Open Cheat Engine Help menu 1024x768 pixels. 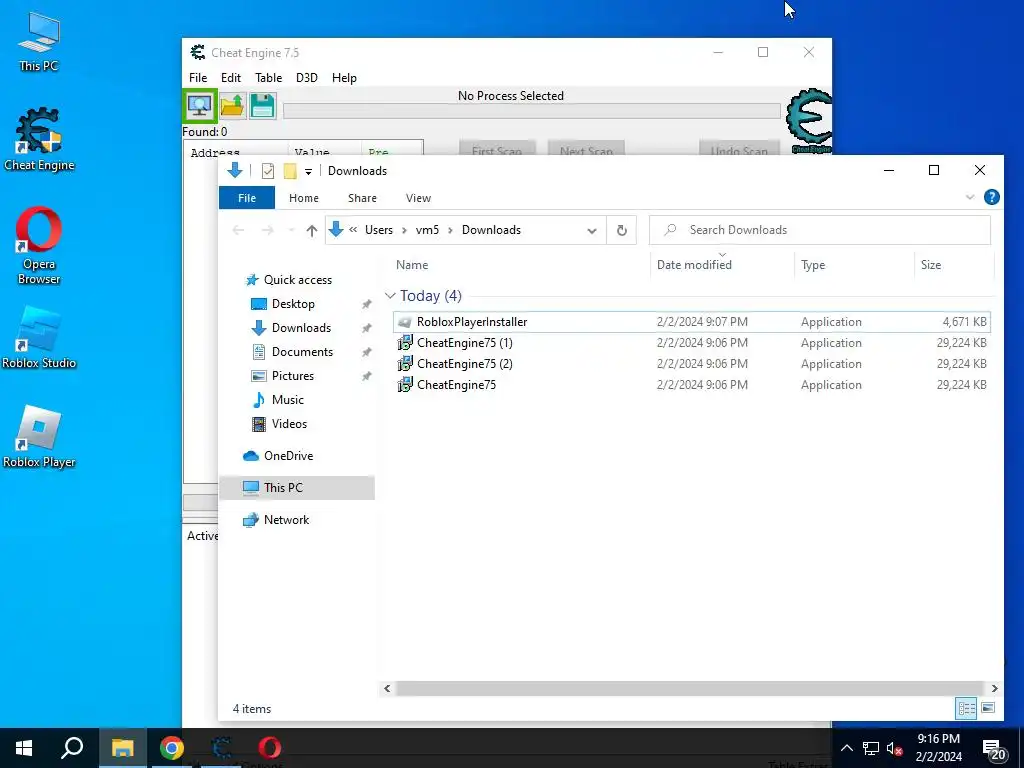(x=344, y=78)
